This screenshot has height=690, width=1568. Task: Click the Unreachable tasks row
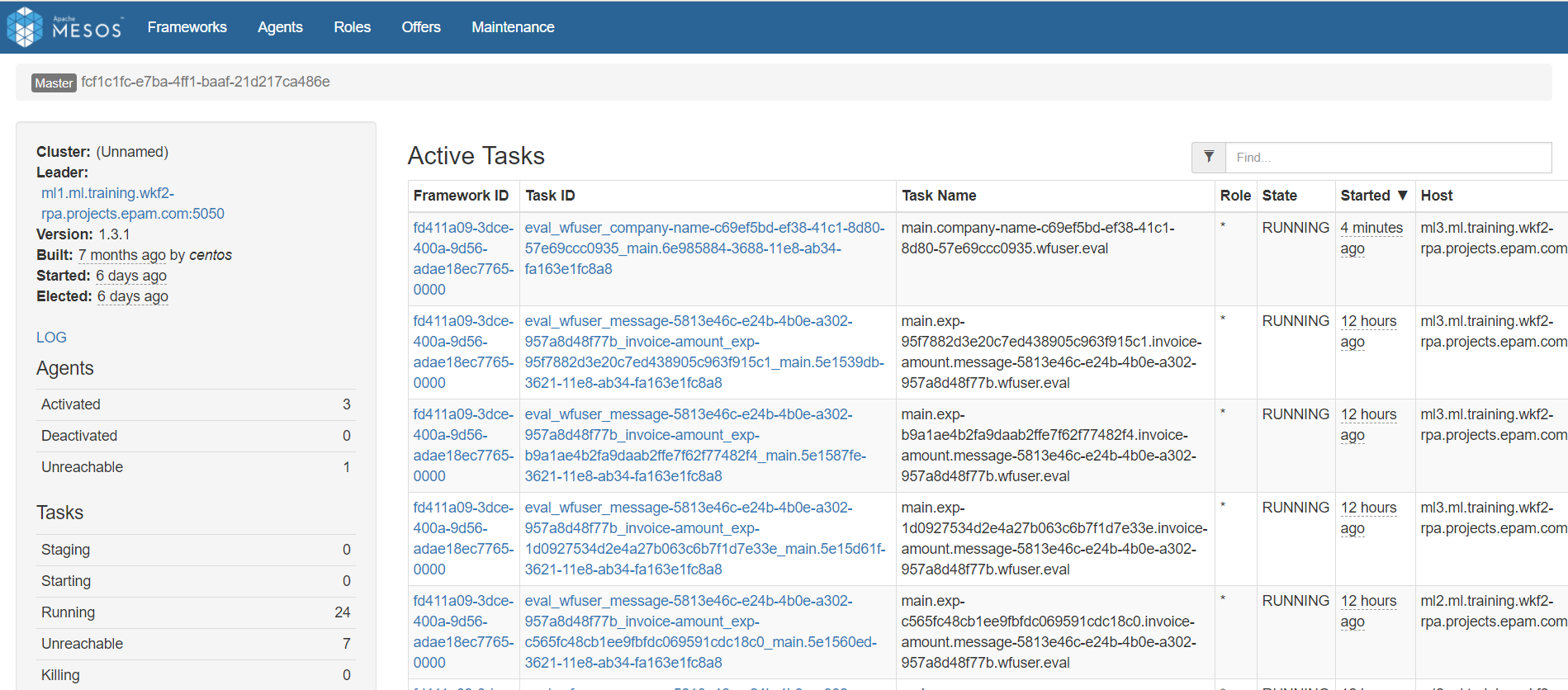(196, 644)
